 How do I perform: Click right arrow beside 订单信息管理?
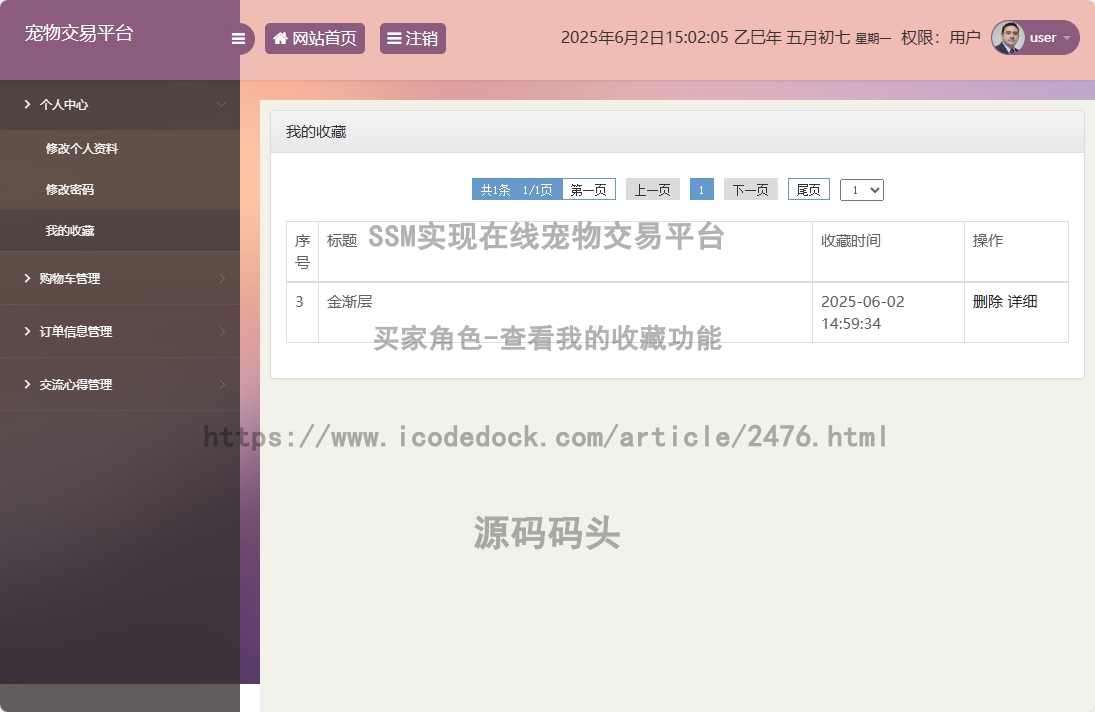click(222, 332)
